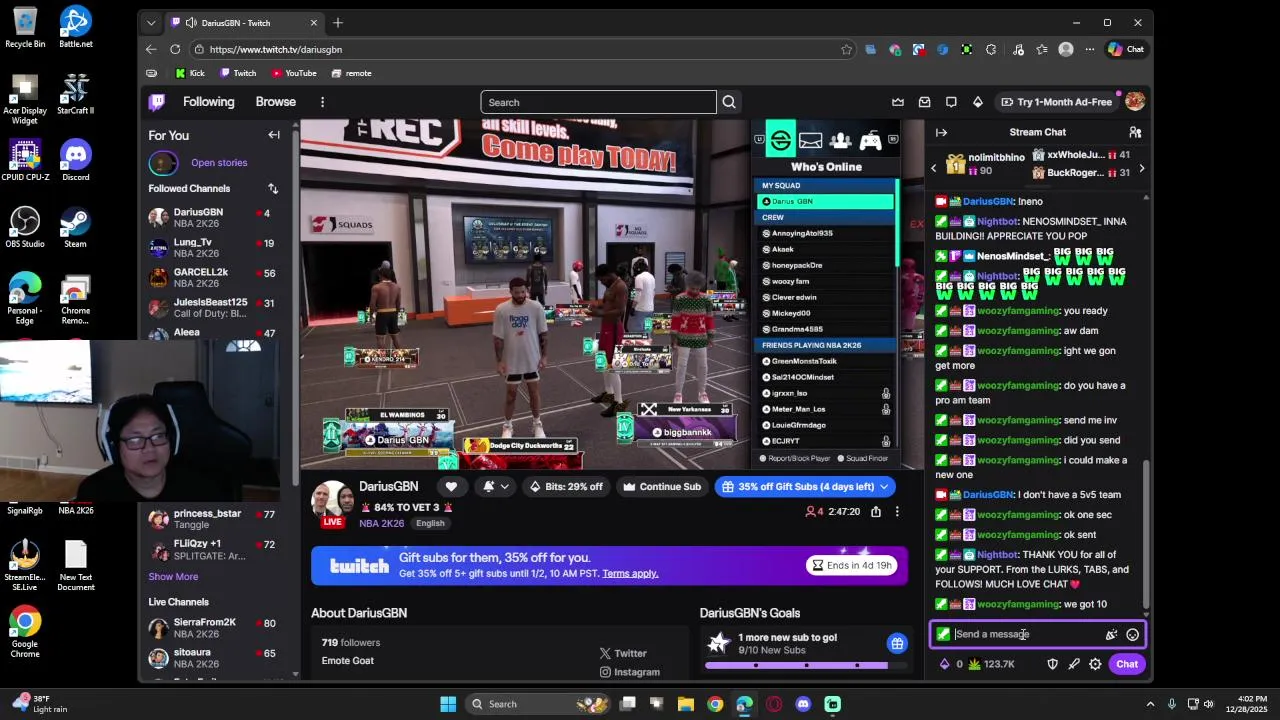Expand the 35% off Gift Subs dropdown
1280x720 pixels.
pos(885,487)
